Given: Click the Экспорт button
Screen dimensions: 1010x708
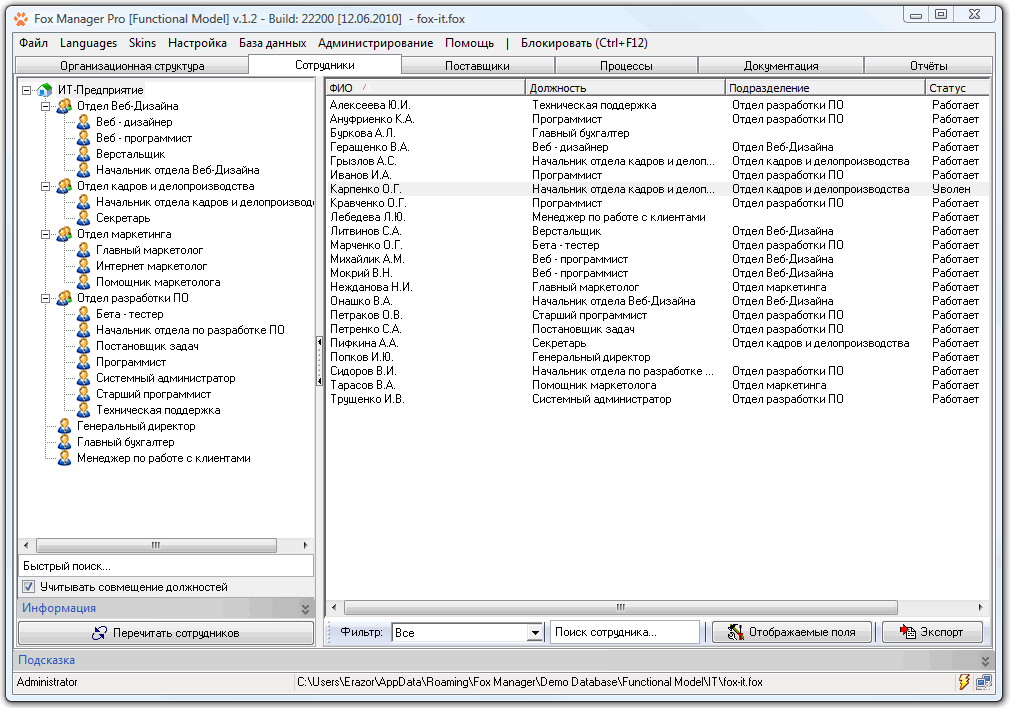Looking at the screenshot, I should coord(932,633).
